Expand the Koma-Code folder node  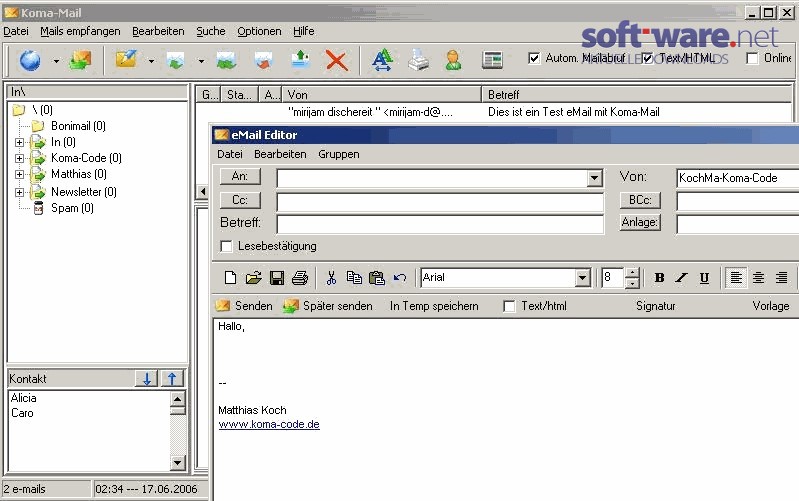pyautogui.click(x=19, y=158)
